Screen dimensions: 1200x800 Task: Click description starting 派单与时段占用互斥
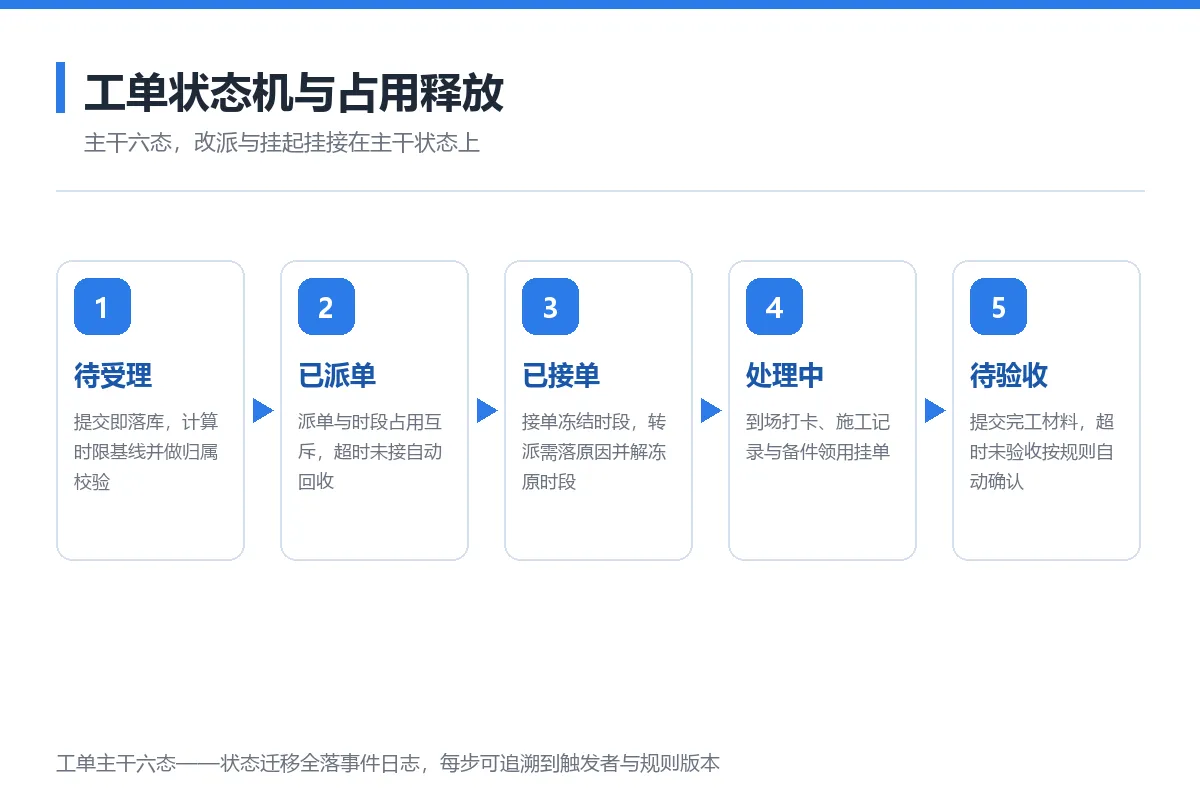[370, 452]
